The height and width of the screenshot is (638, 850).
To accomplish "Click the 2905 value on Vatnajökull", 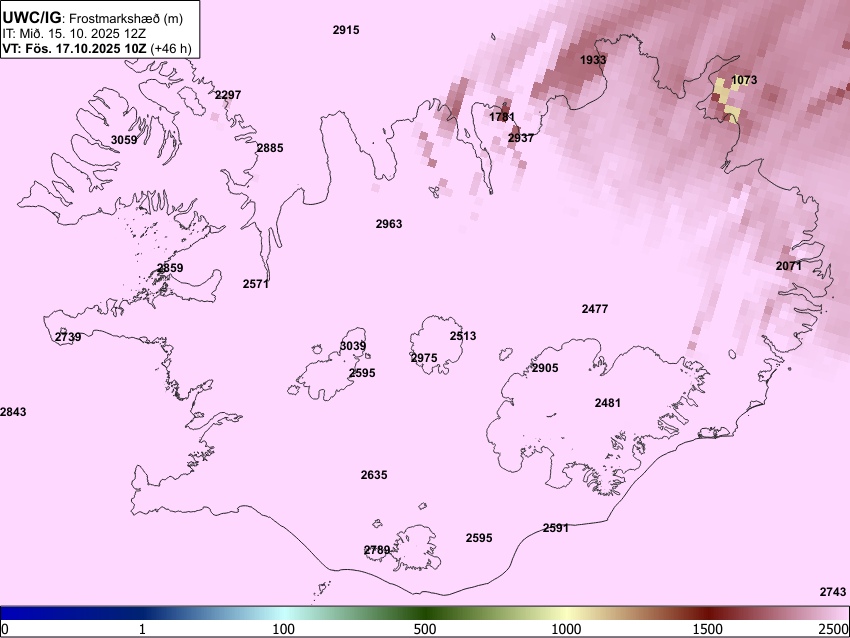I will coord(545,368).
